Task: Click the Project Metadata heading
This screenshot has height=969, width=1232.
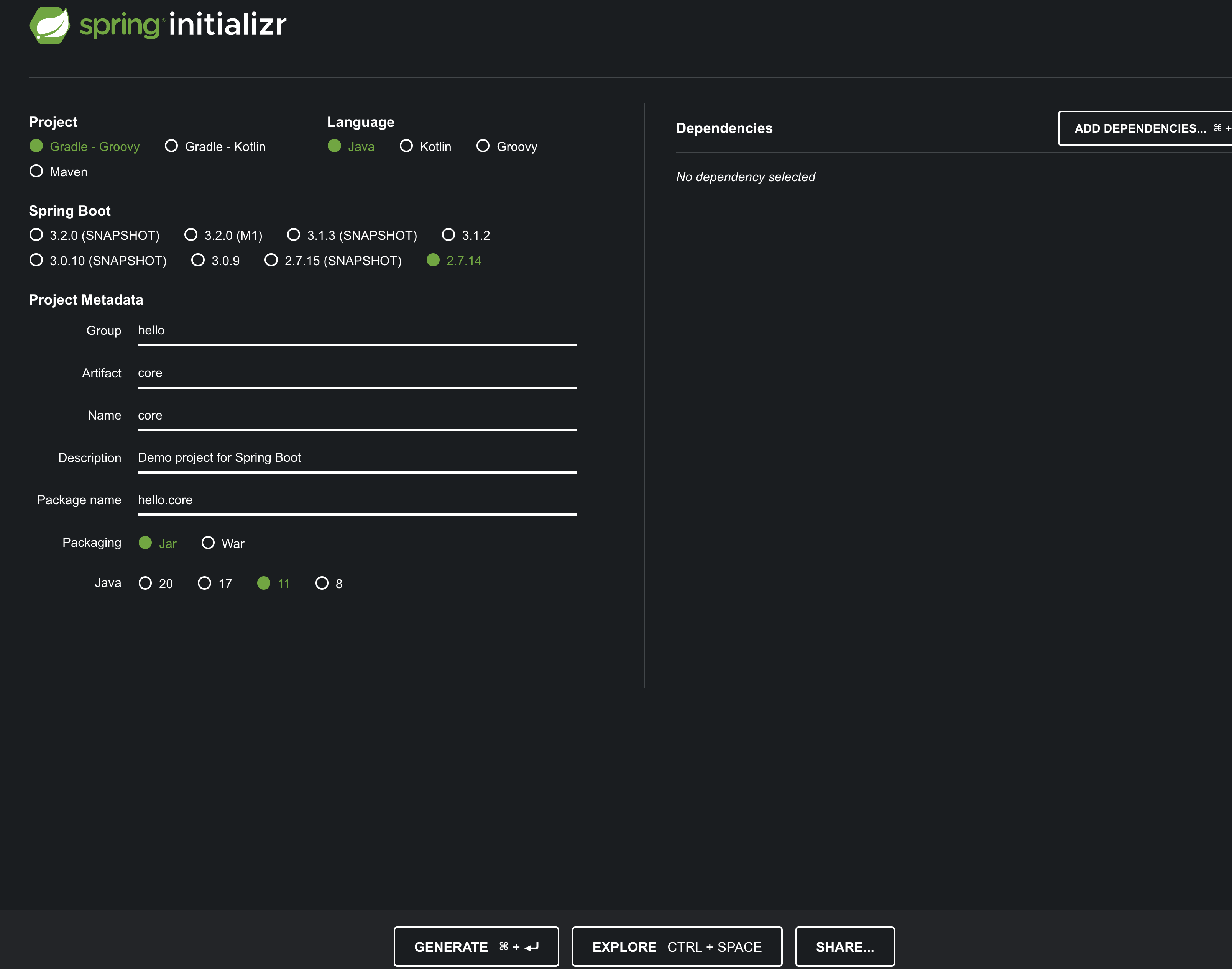Action: [86, 300]
